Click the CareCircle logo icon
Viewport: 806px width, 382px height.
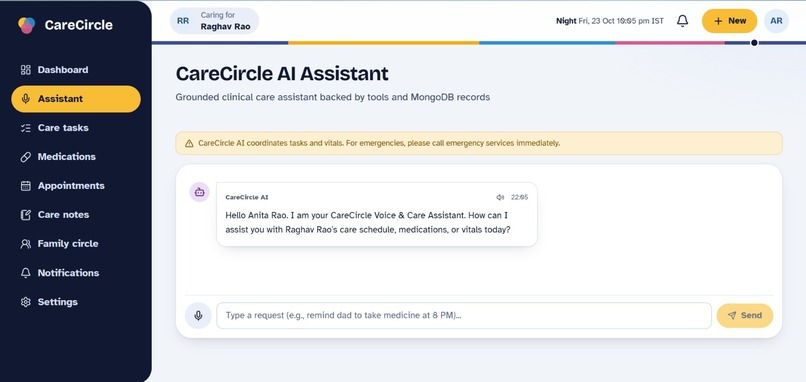(26, 25)
